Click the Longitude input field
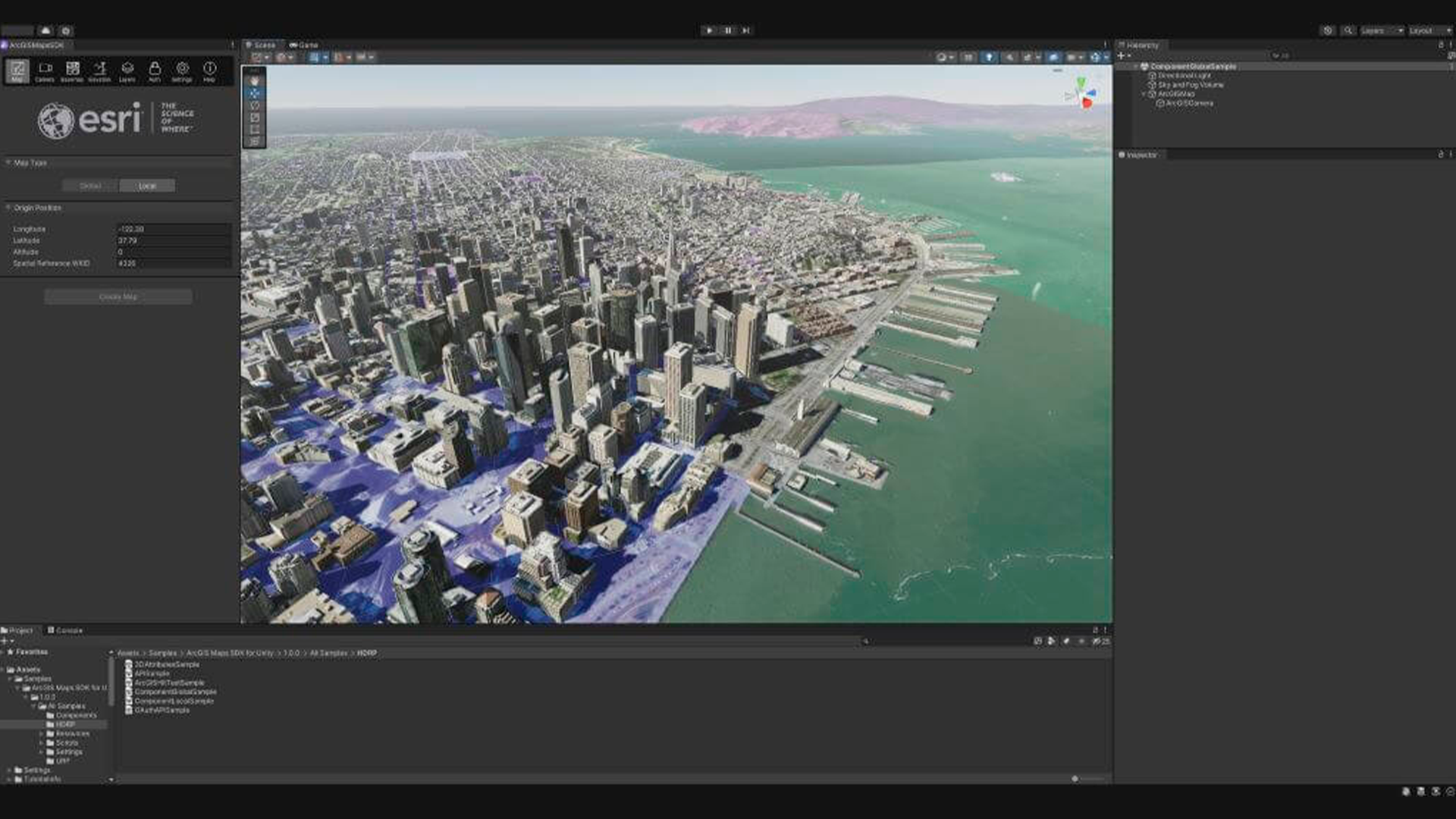Image resolution: width=1456 pixels, height=819 pixels. (x=174, y=229)
